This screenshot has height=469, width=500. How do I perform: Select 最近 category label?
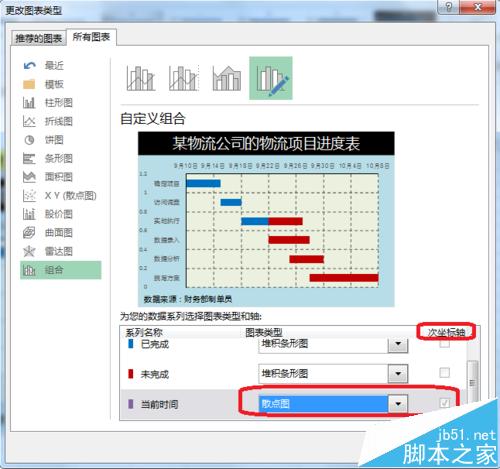(x=54, y=66)
